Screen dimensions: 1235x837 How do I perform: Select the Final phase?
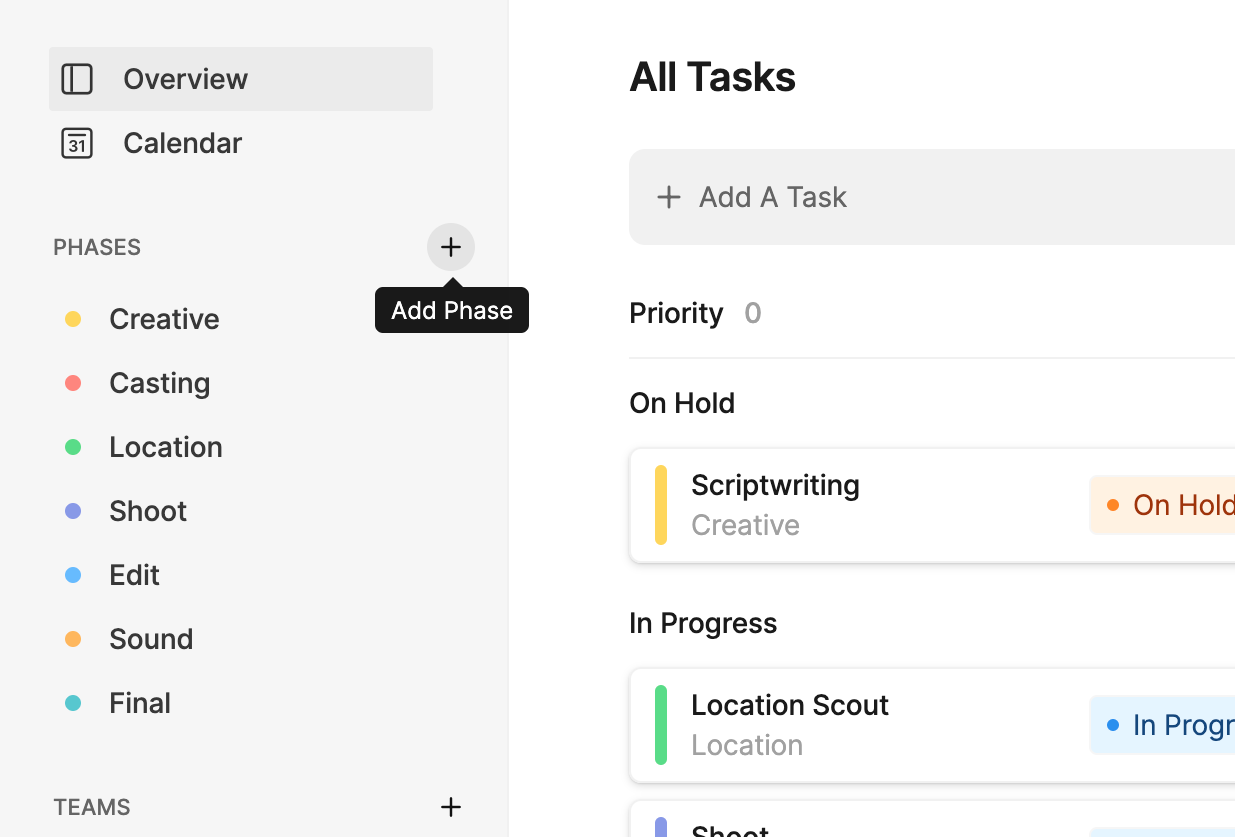coord(140,703)
